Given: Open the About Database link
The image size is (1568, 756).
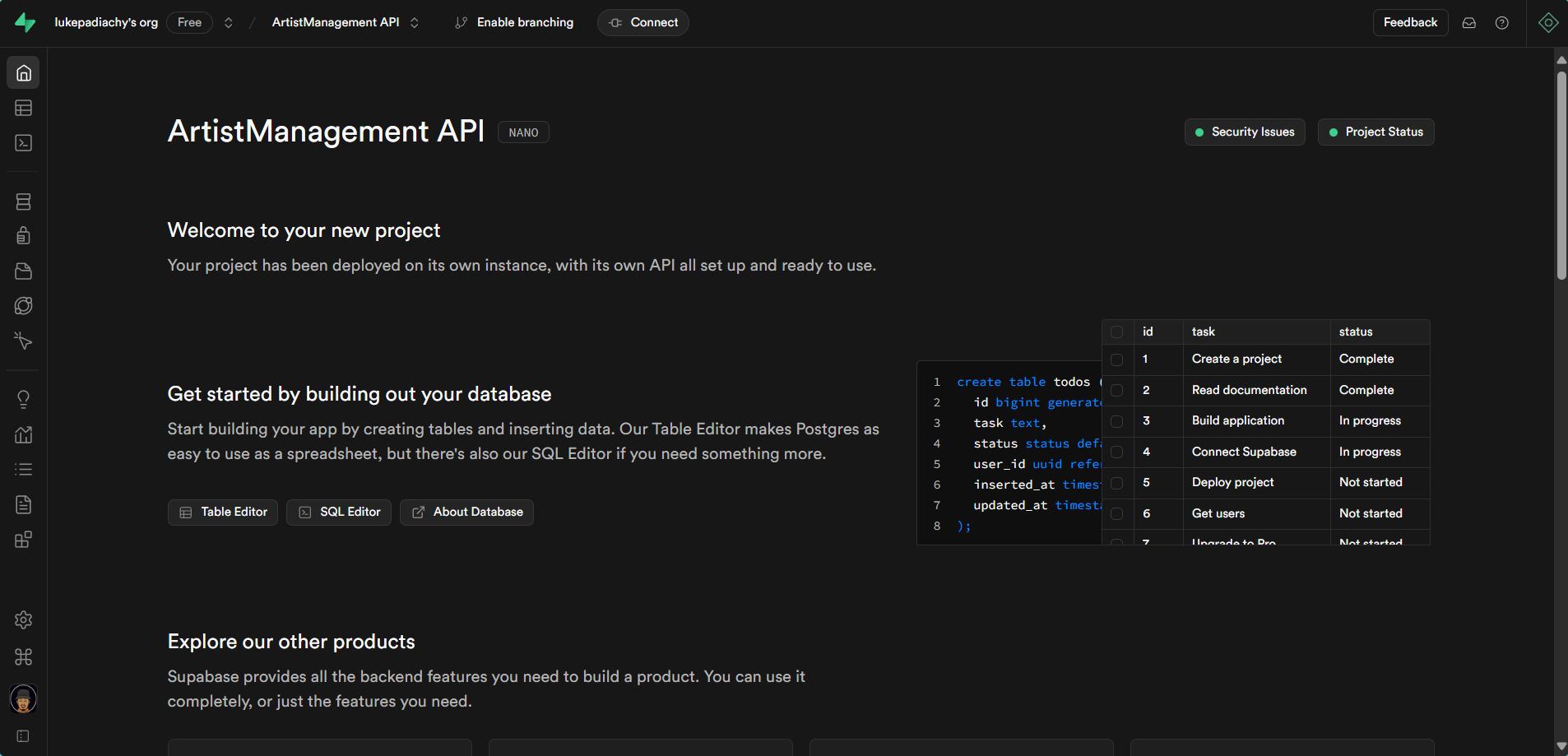Looking at the screenshot, I should pyautogui.click(x=466, y=513).
